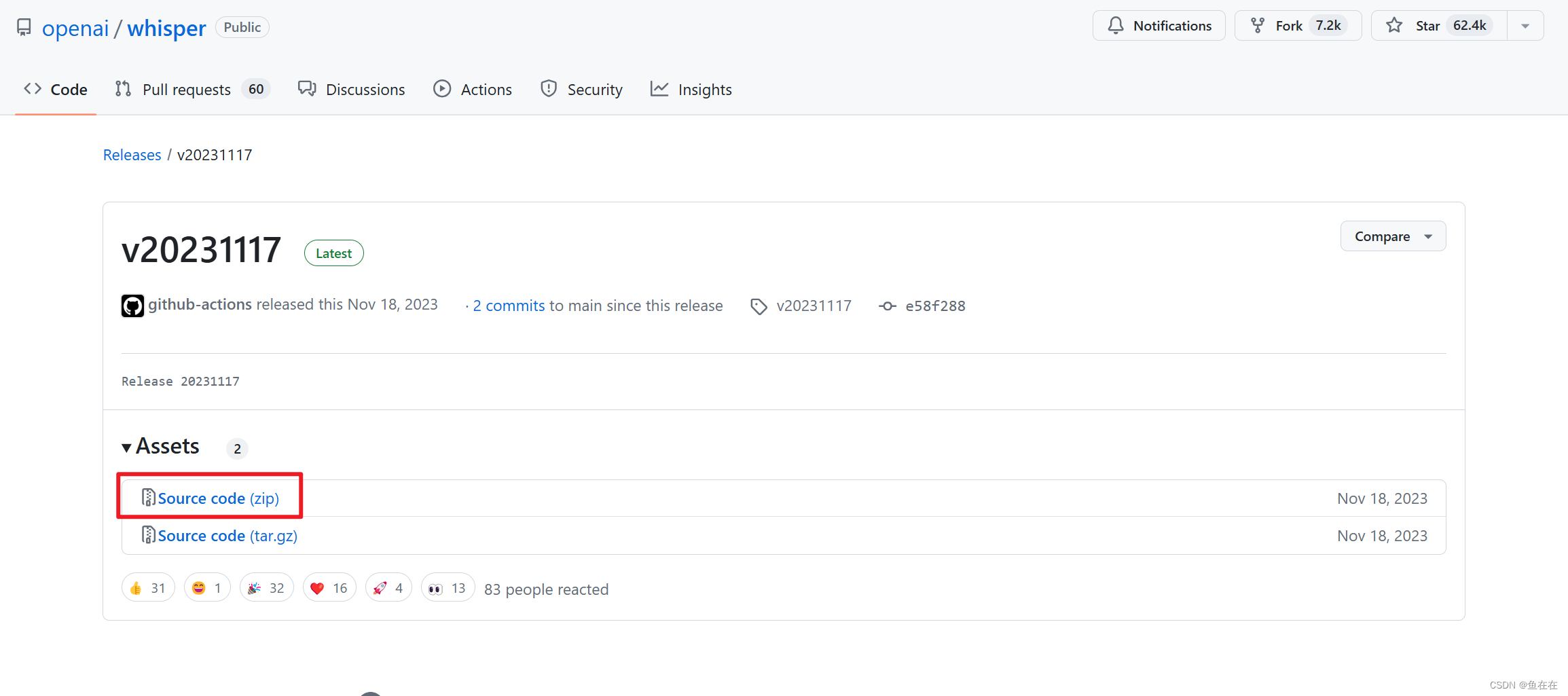The height and width of the screenshot is (696, 1568).
Task: Collapse the Assets section
Action: click(160, 446)
